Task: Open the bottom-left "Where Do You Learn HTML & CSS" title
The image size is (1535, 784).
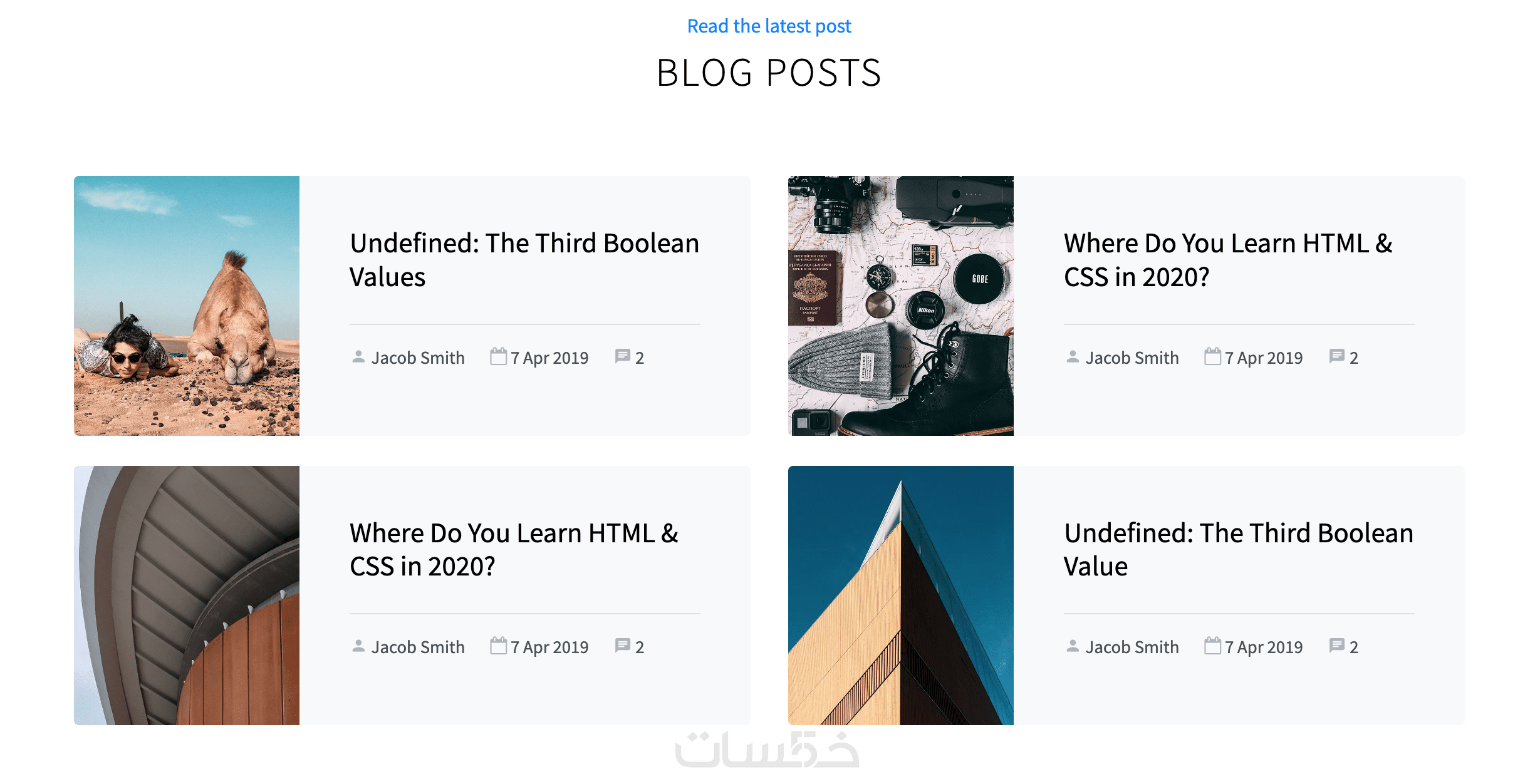Action: [x=514, y=550]
